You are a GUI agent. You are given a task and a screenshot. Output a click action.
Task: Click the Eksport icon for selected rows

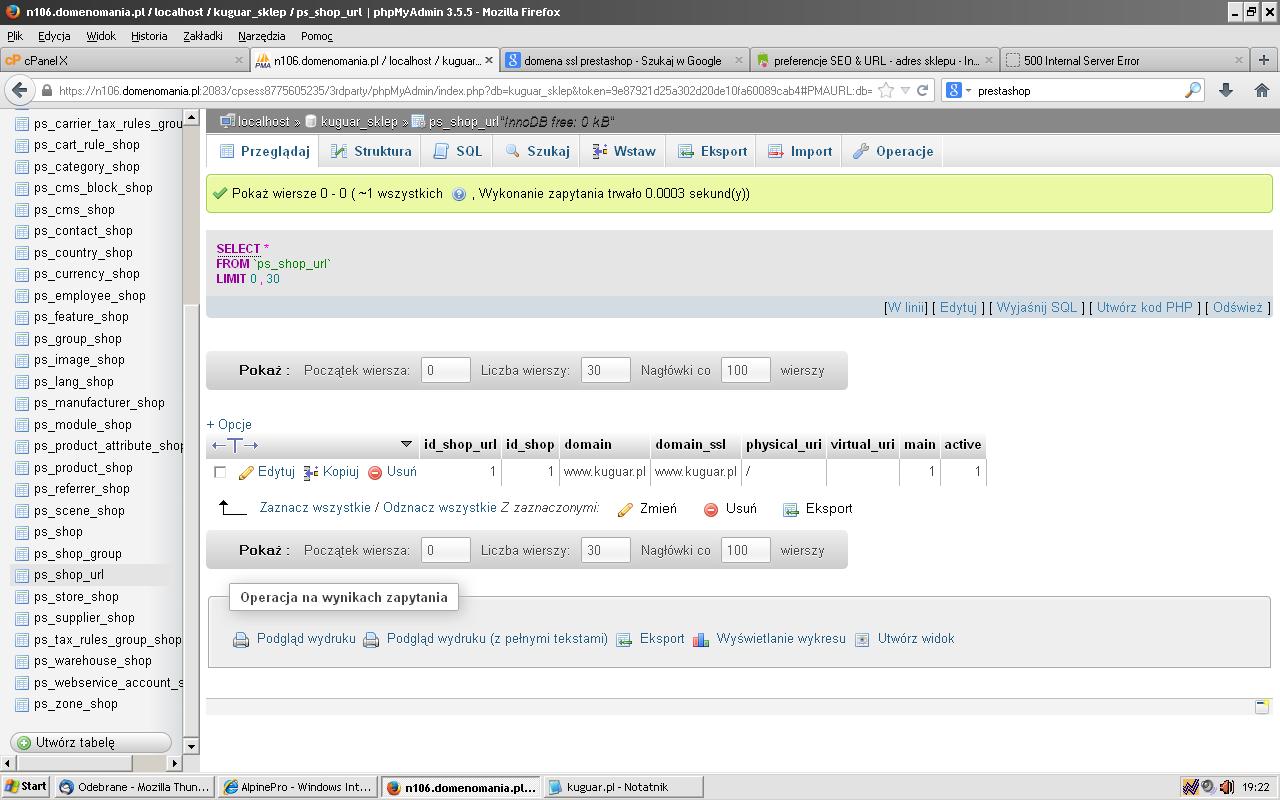[791, 509]
